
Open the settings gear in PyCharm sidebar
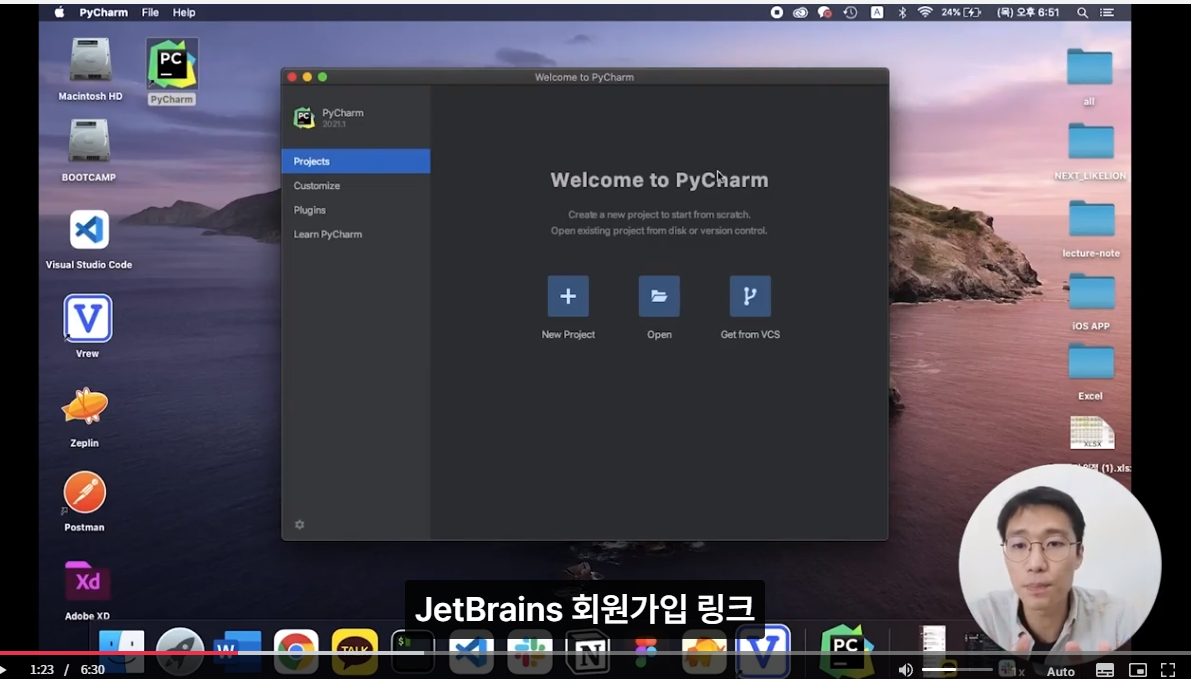point(299,525)
